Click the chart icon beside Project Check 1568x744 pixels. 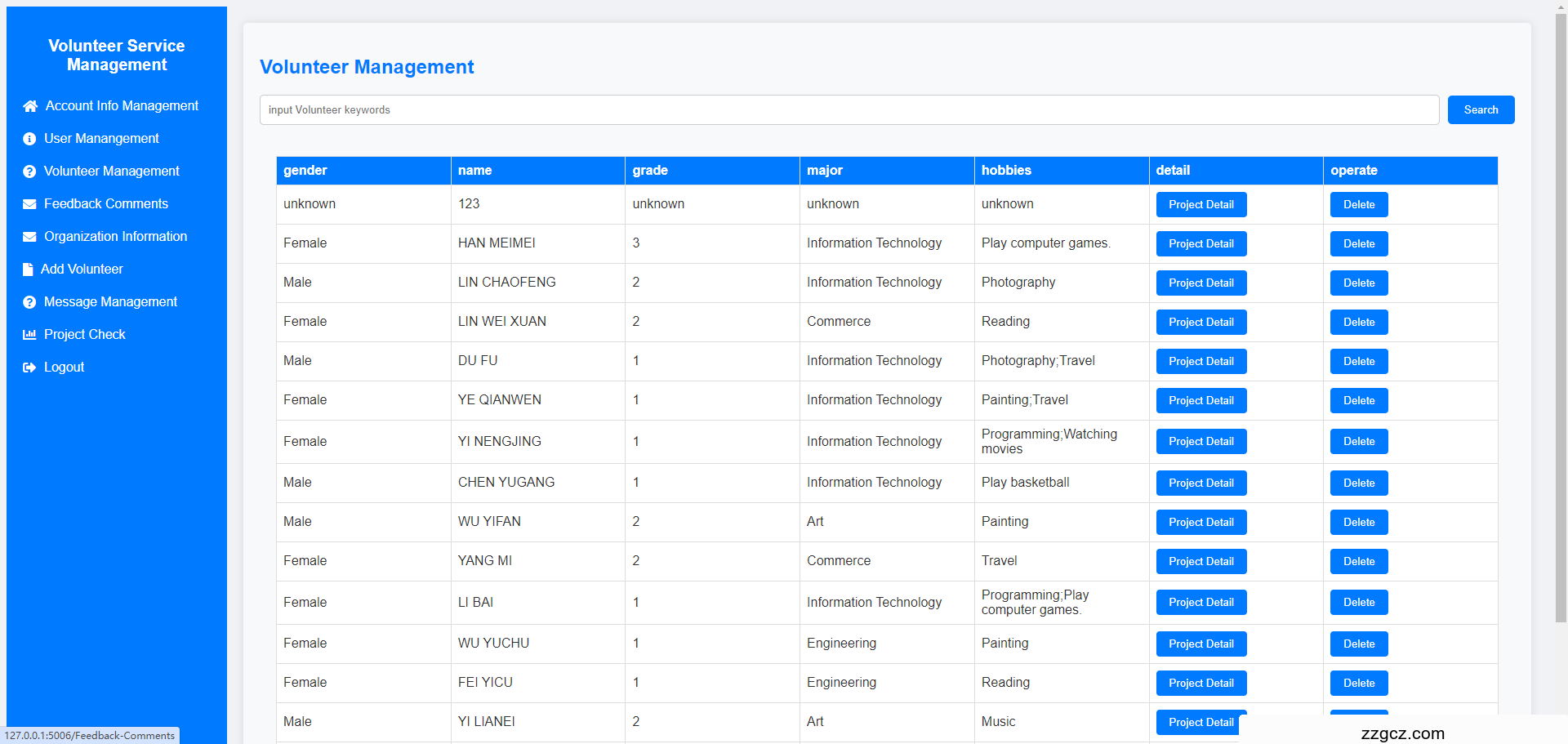(29, 335)
